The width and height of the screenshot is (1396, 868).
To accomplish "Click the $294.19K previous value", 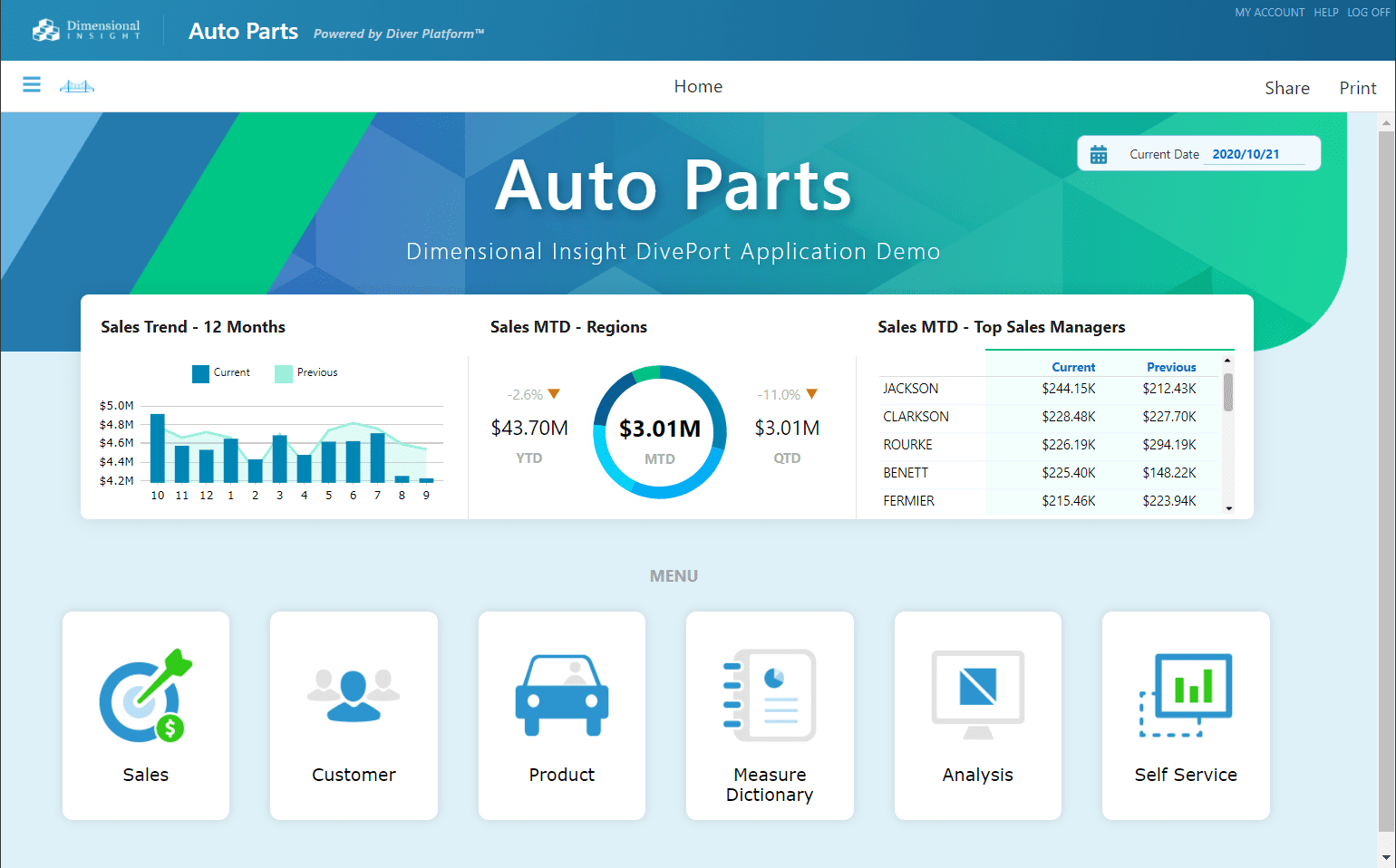I will 1169,445.
